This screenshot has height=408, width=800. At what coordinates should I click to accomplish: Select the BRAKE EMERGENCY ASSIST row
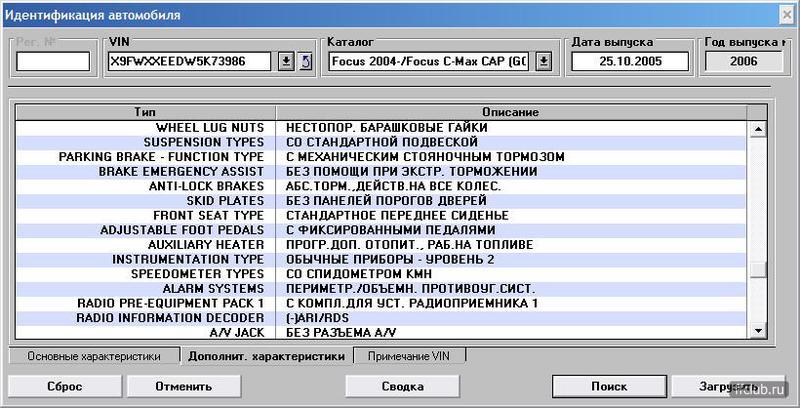pos(381,172)
